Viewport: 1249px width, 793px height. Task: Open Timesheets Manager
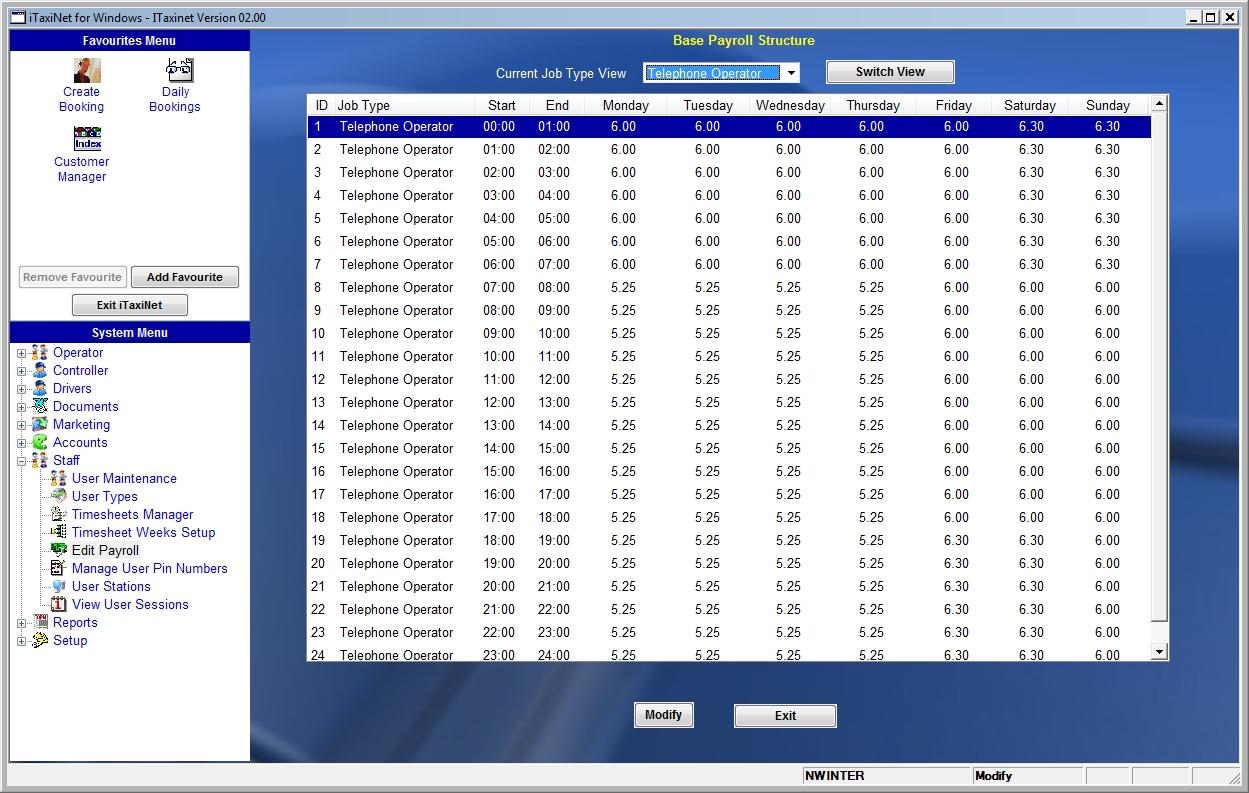(x=132, y=515)
